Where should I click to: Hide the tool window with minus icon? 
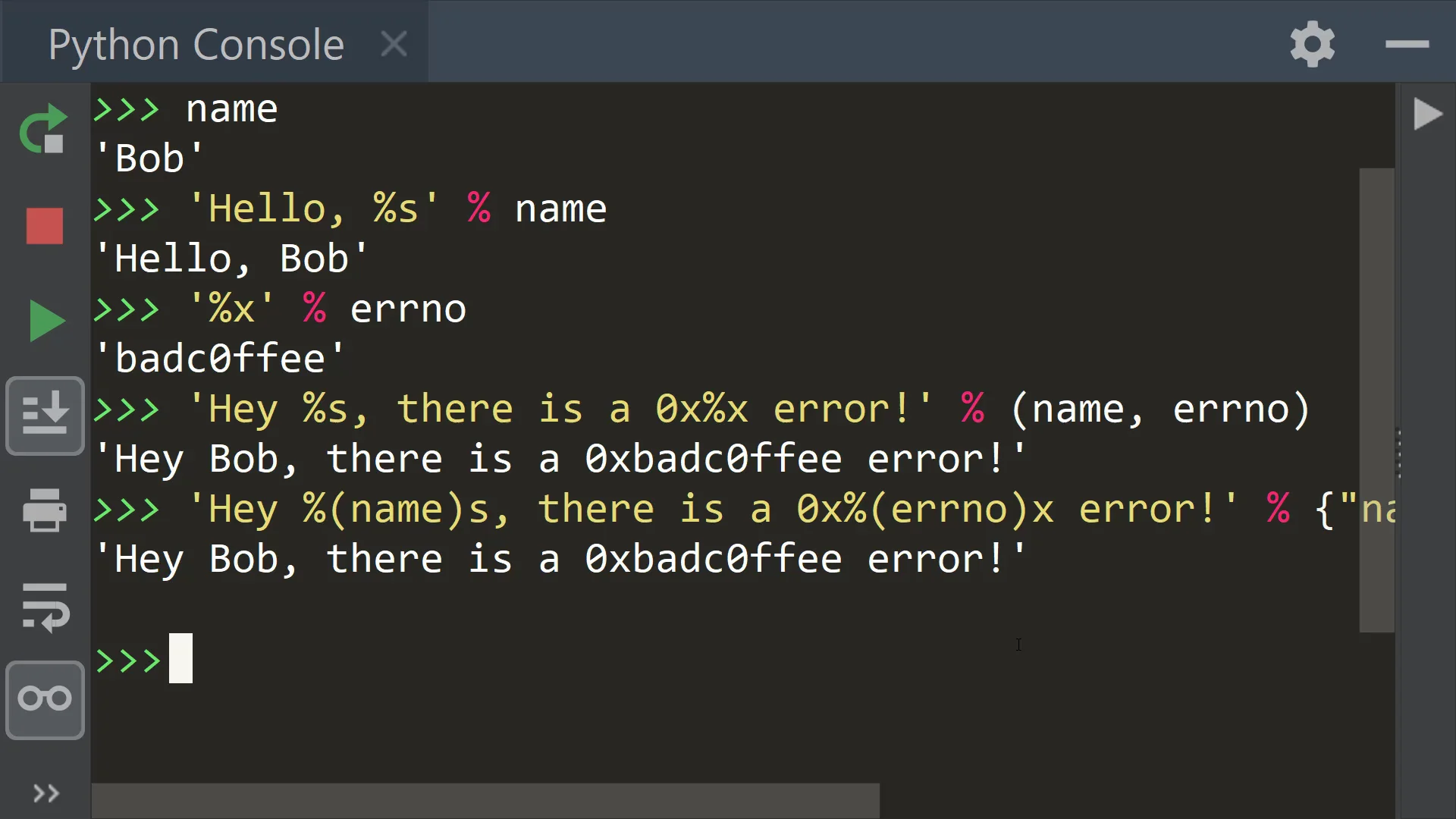tap(1407, 44)
